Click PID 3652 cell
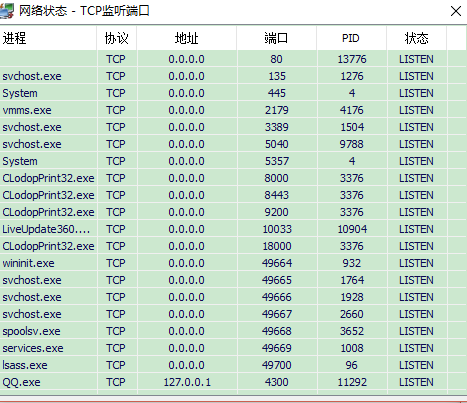Viewport: 467px width, 403px height. (x=352, y=331)
